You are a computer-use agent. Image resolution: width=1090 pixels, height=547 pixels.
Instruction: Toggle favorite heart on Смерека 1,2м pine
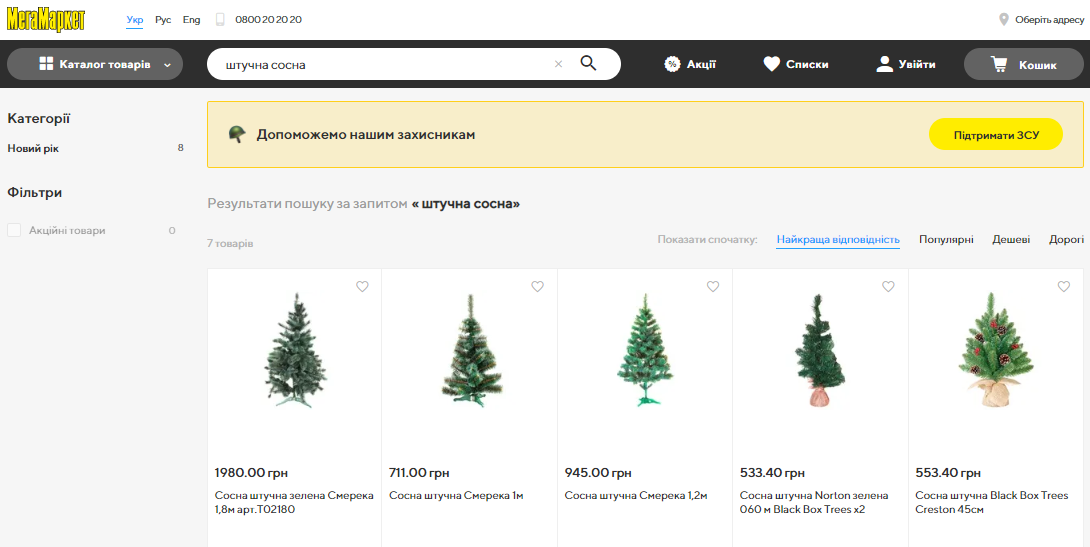713,287
